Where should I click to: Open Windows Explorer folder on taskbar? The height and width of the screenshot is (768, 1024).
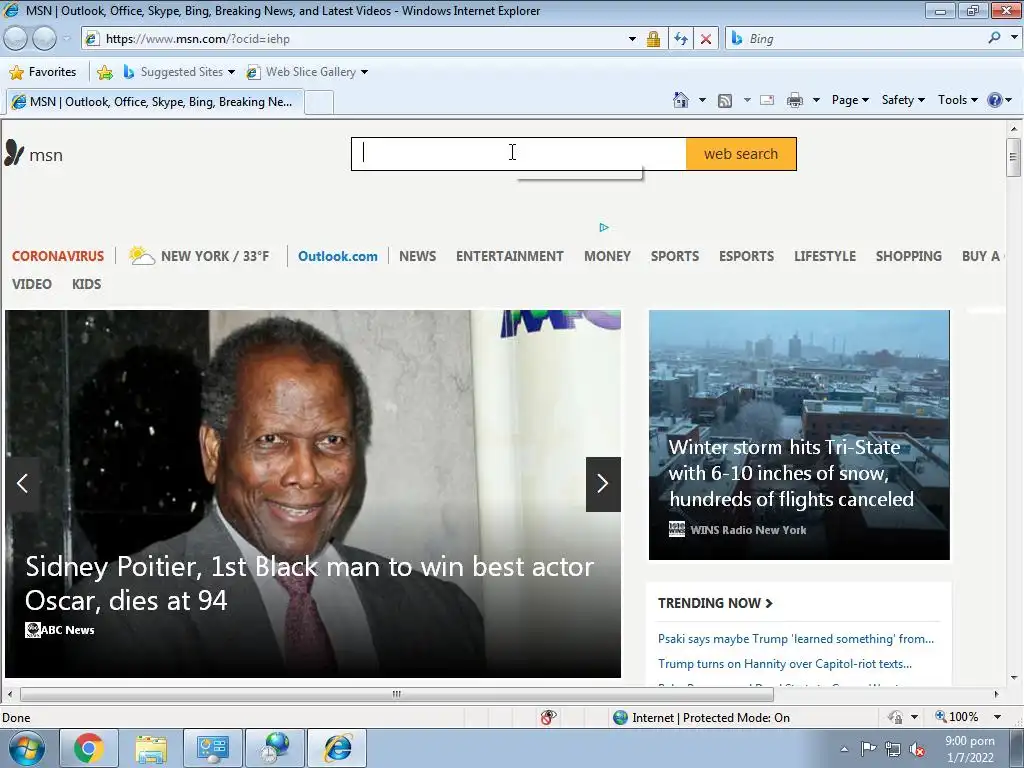click(x=151, y=748)
